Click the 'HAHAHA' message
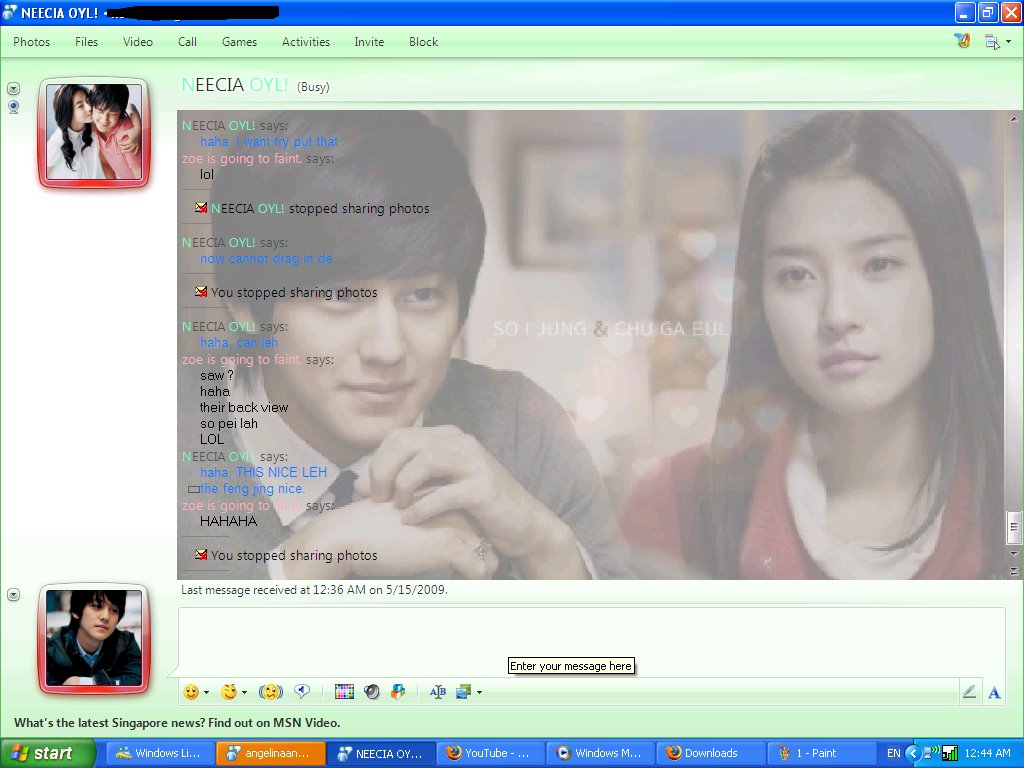This screenshot has width=1024, height=768. [229, 521]
